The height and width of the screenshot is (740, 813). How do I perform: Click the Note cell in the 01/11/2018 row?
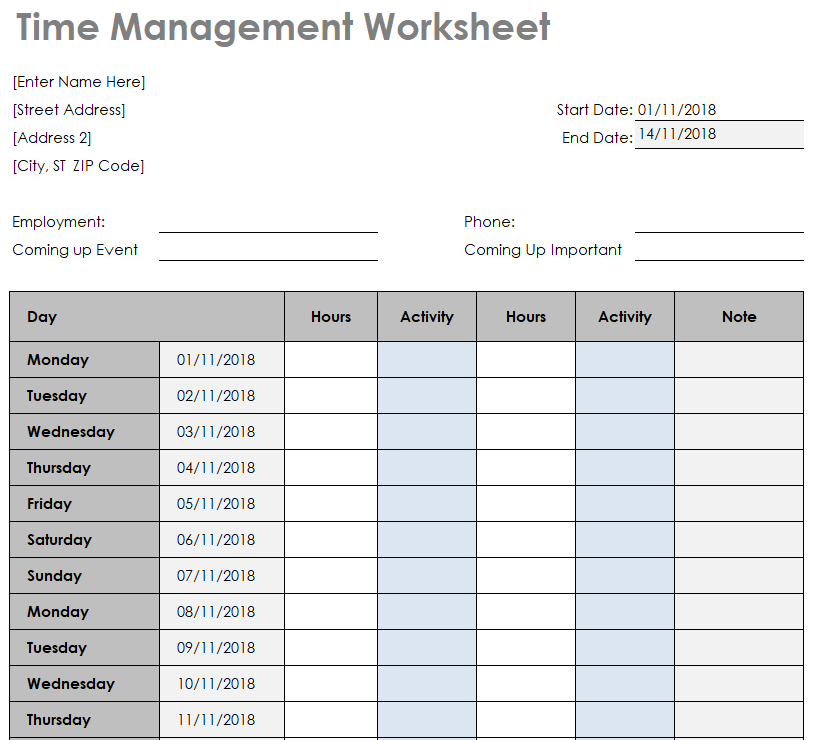click(x=739, y=360)
